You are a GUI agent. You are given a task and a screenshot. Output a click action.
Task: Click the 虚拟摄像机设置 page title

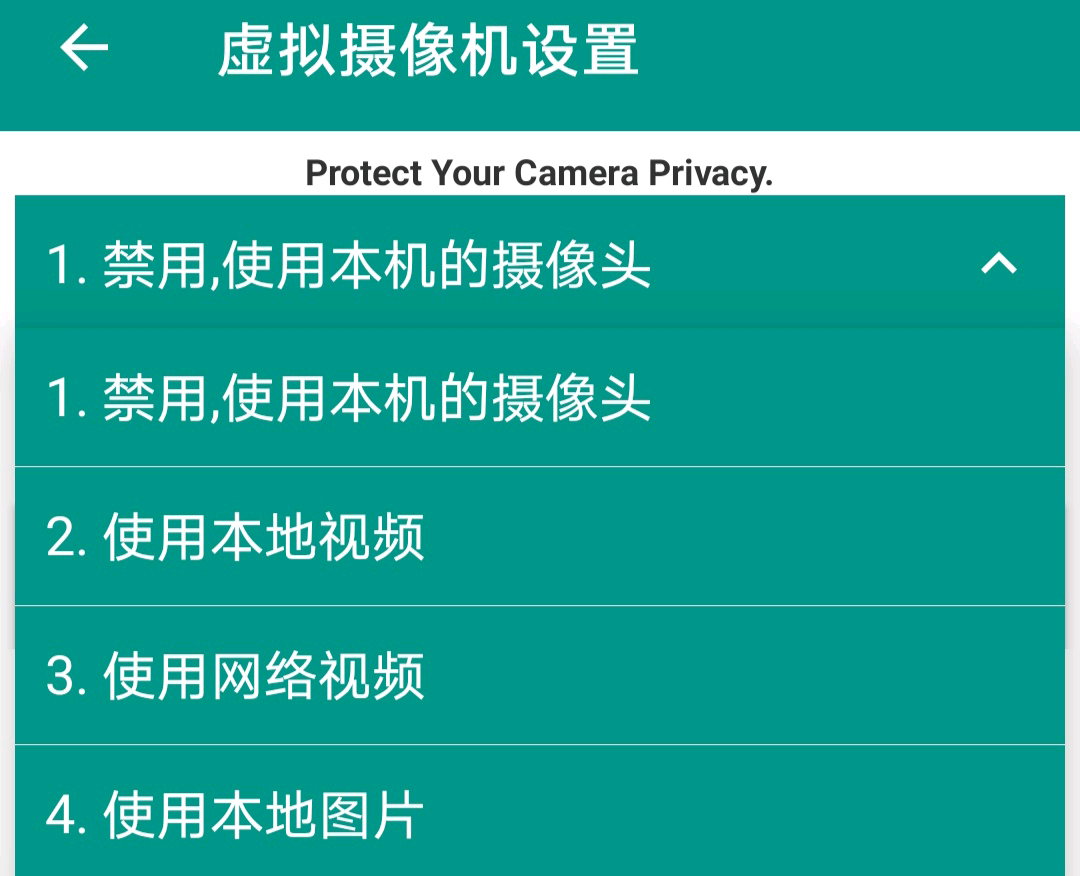tap(428, 50)
